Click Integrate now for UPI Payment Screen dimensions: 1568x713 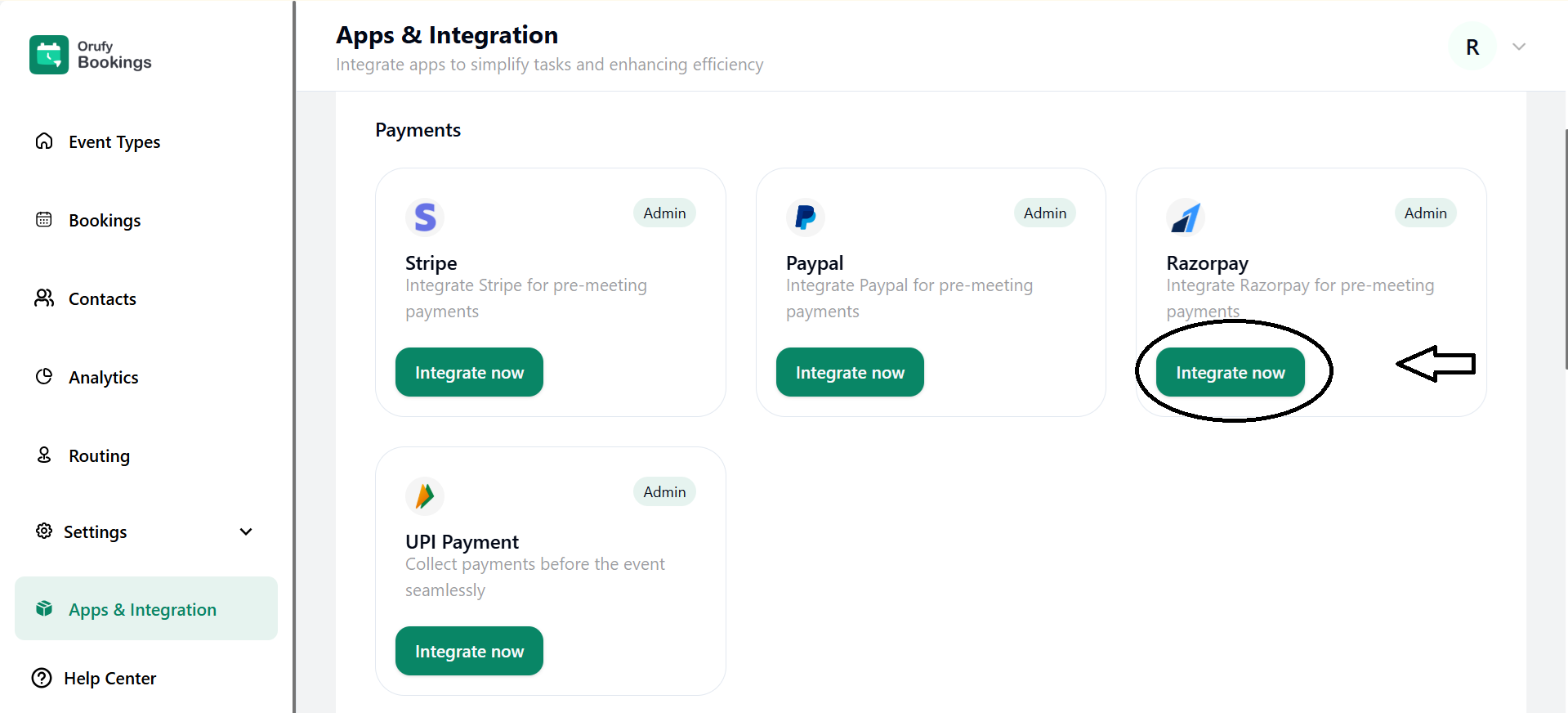click(468, 651)
